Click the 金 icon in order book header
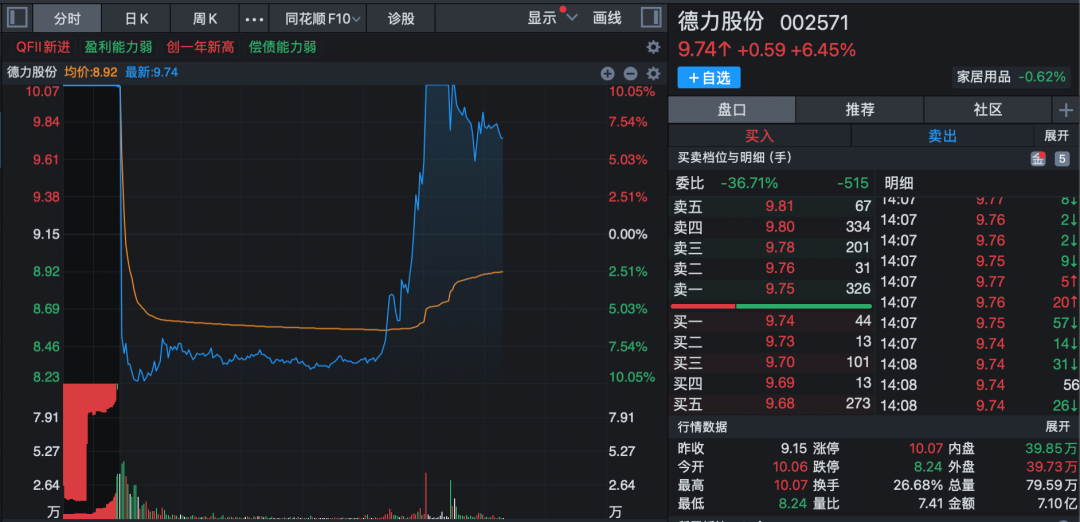The image size is (1080, 522). (1038, 158)
